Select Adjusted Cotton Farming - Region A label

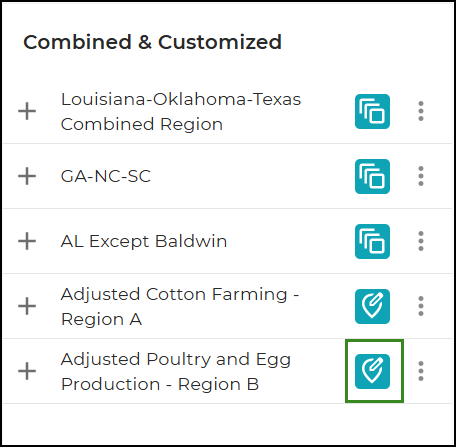pyautogui.click(x=180, y=307)
